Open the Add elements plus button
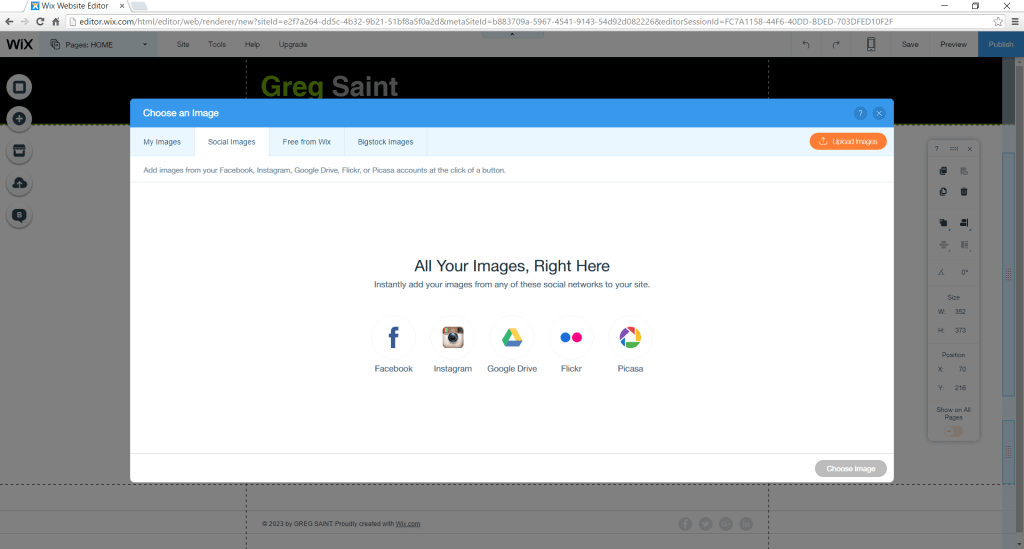The height and width of the screenshot is (549, 1024). (x=20, y=119)
